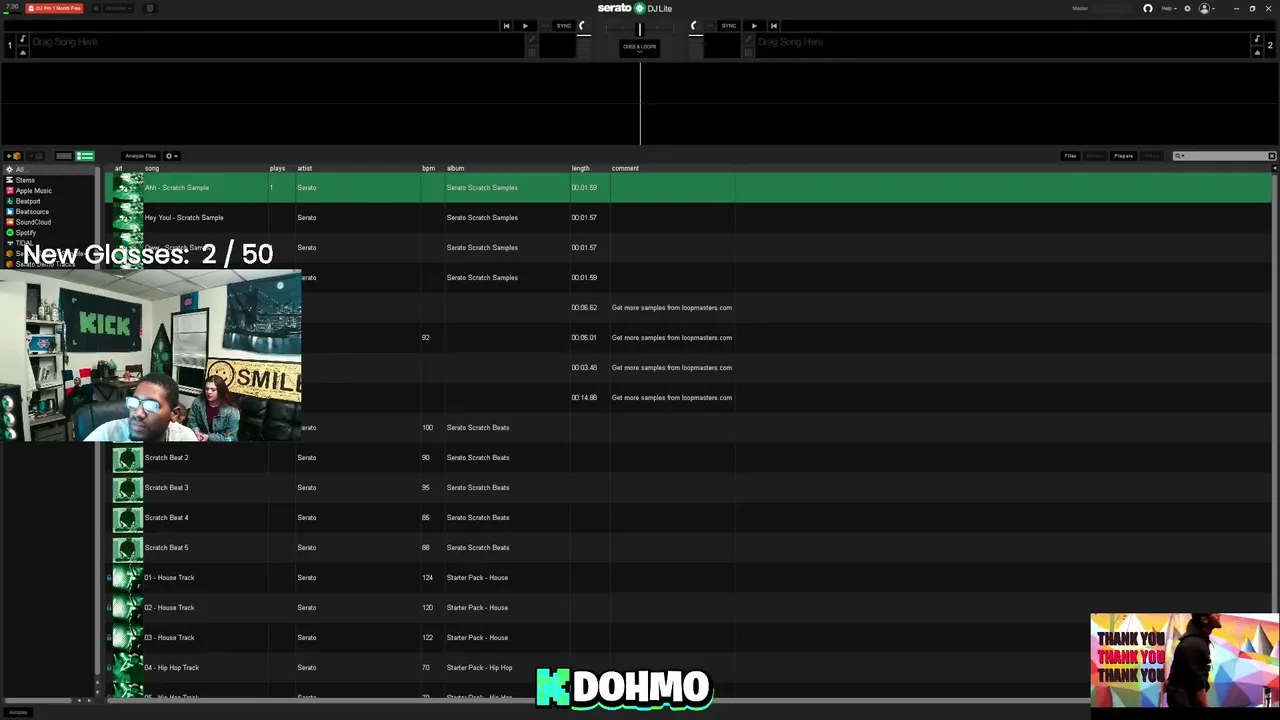1280x720 pixels.
Task: Select 'Hey You! - Scratch Sample' track
Action: tap(688, 218)
